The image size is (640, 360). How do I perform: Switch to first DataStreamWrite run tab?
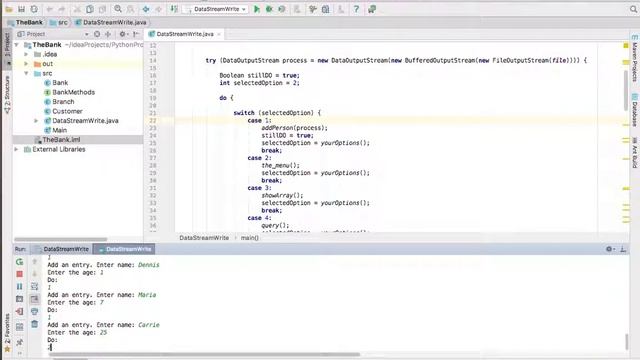click(62, 249)
